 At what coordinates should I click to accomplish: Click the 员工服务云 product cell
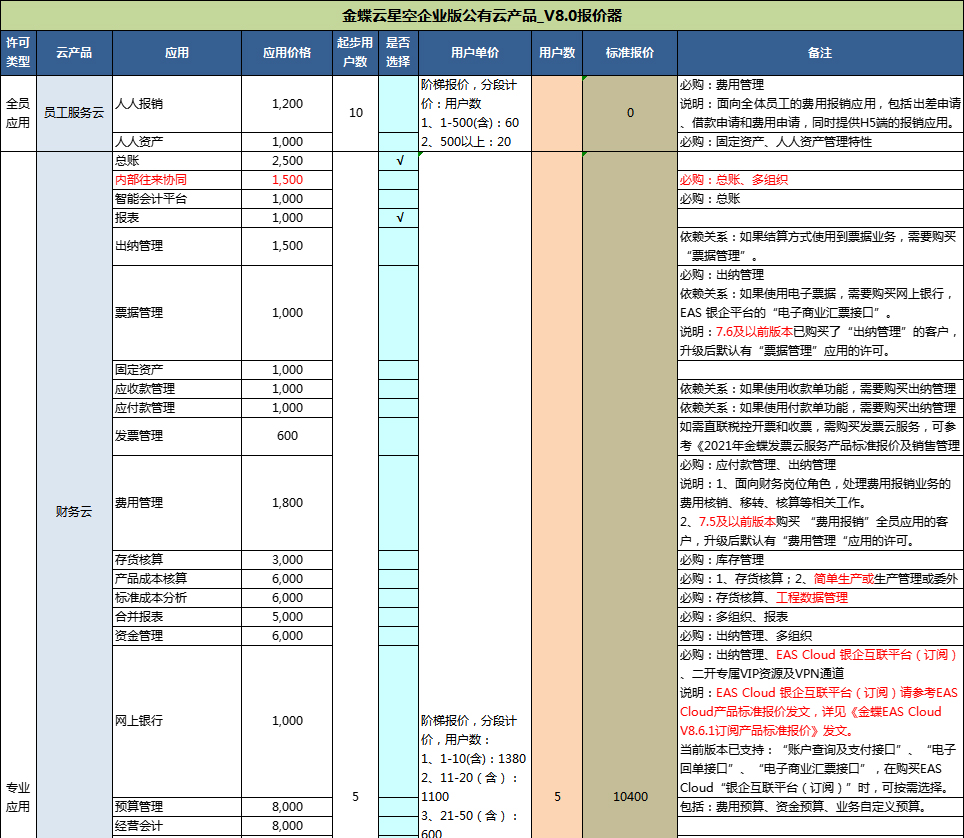(x=74, y=113)
